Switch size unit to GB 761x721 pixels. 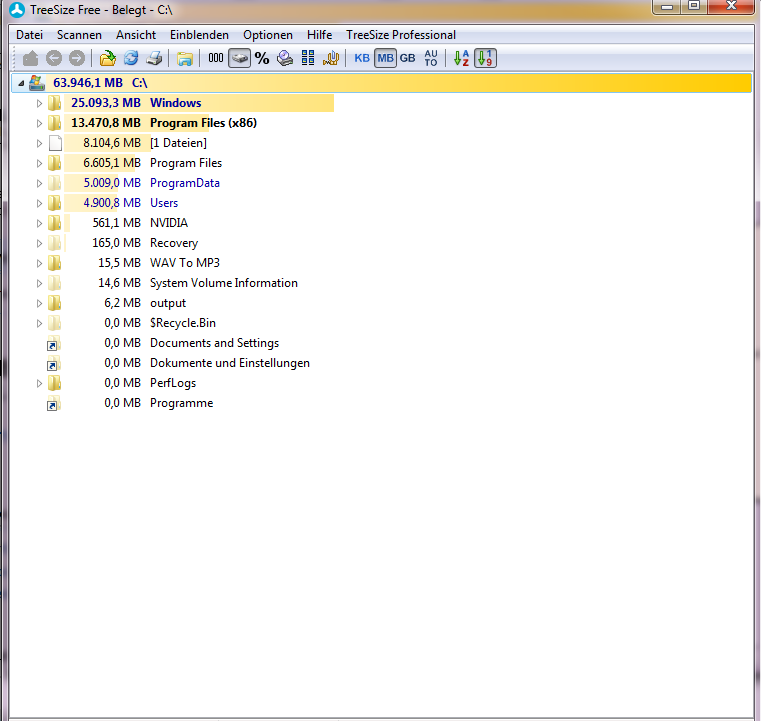(x=408, y=58)
